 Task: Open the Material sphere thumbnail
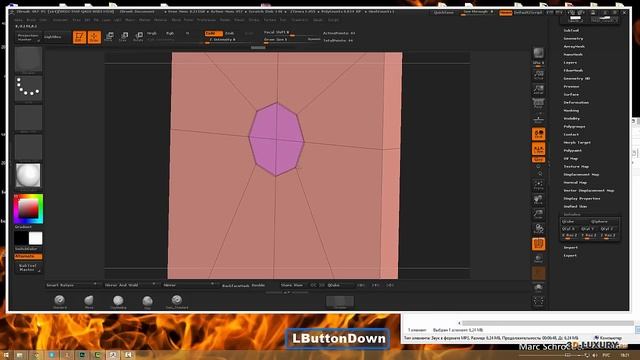(x=28, y=176)
